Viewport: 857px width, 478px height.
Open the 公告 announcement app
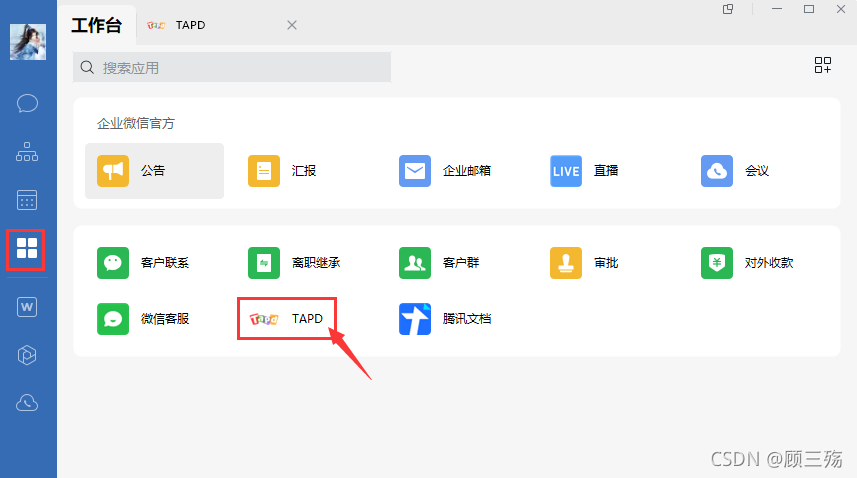(154, 171)
